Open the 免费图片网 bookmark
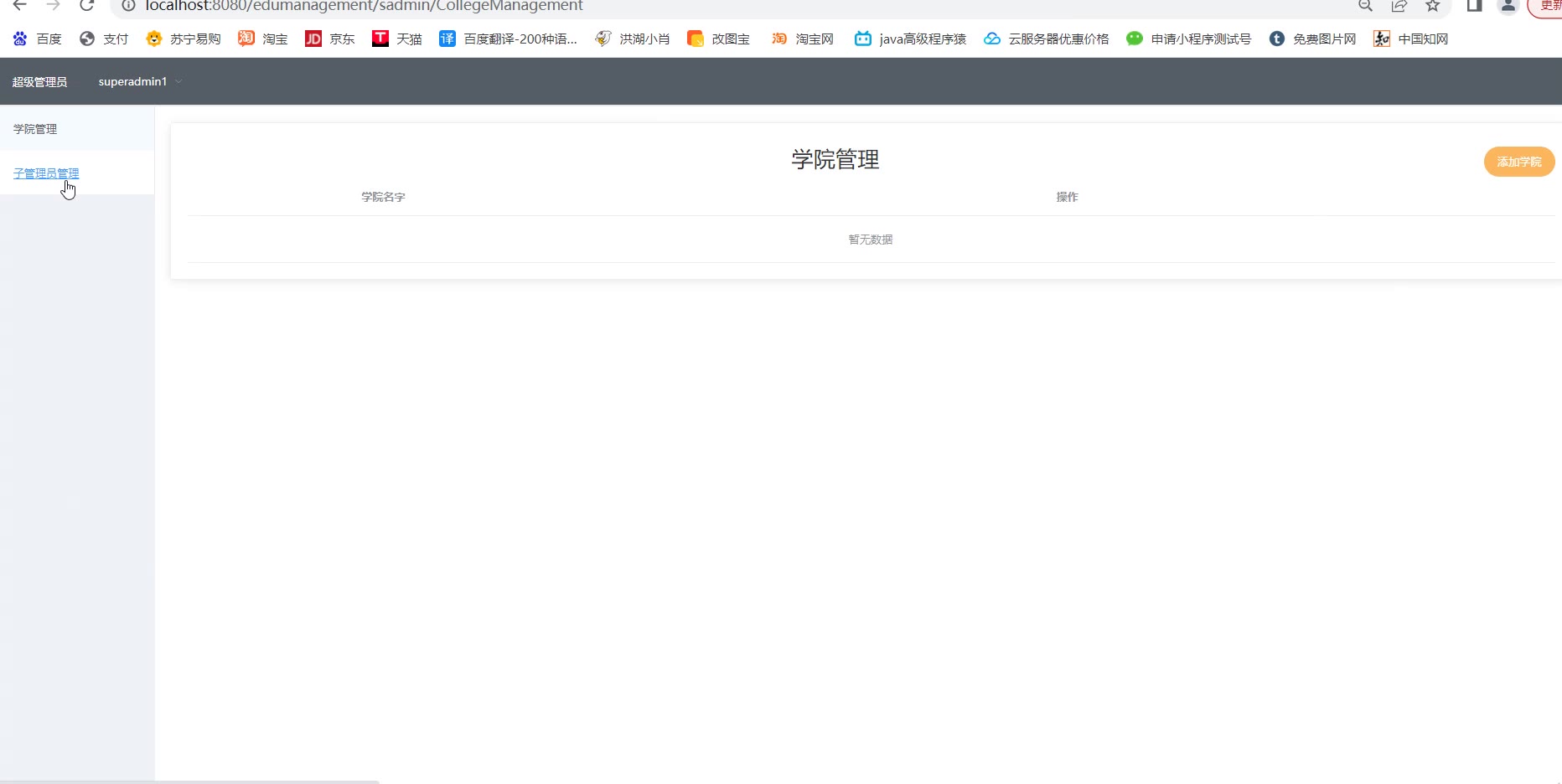Viewport: 1562px width, 784px height. pos(1312,39)
